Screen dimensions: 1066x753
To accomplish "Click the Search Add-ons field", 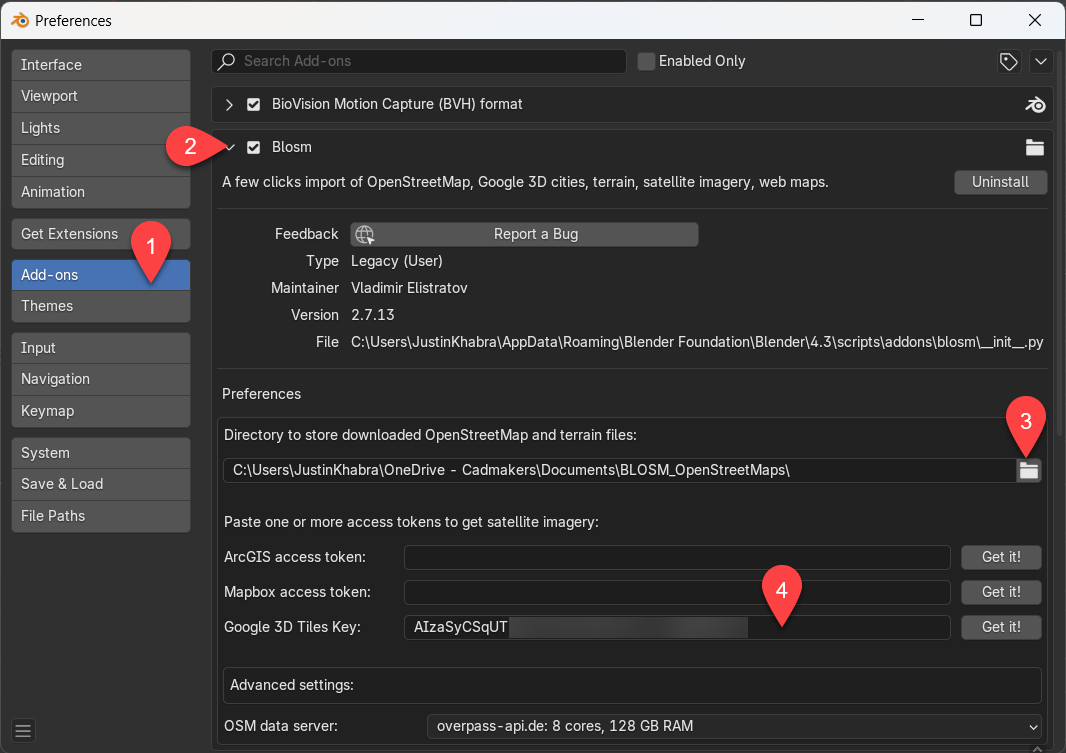I will point(419,61).
